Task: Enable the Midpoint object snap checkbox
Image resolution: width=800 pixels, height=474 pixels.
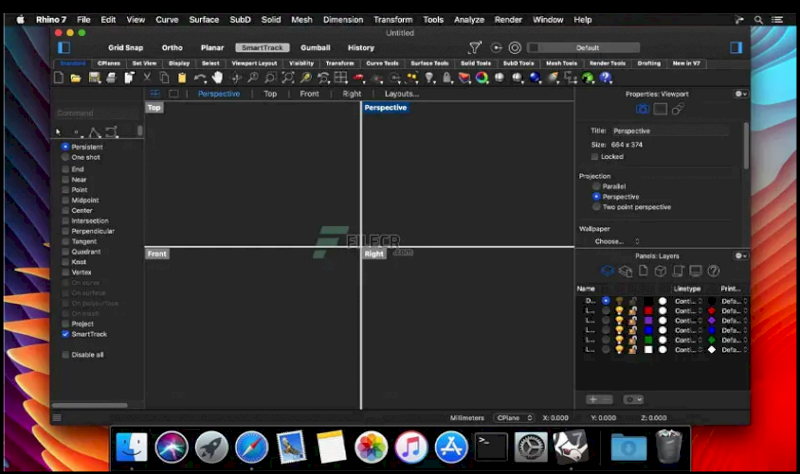Action: [x=66, y=200]
